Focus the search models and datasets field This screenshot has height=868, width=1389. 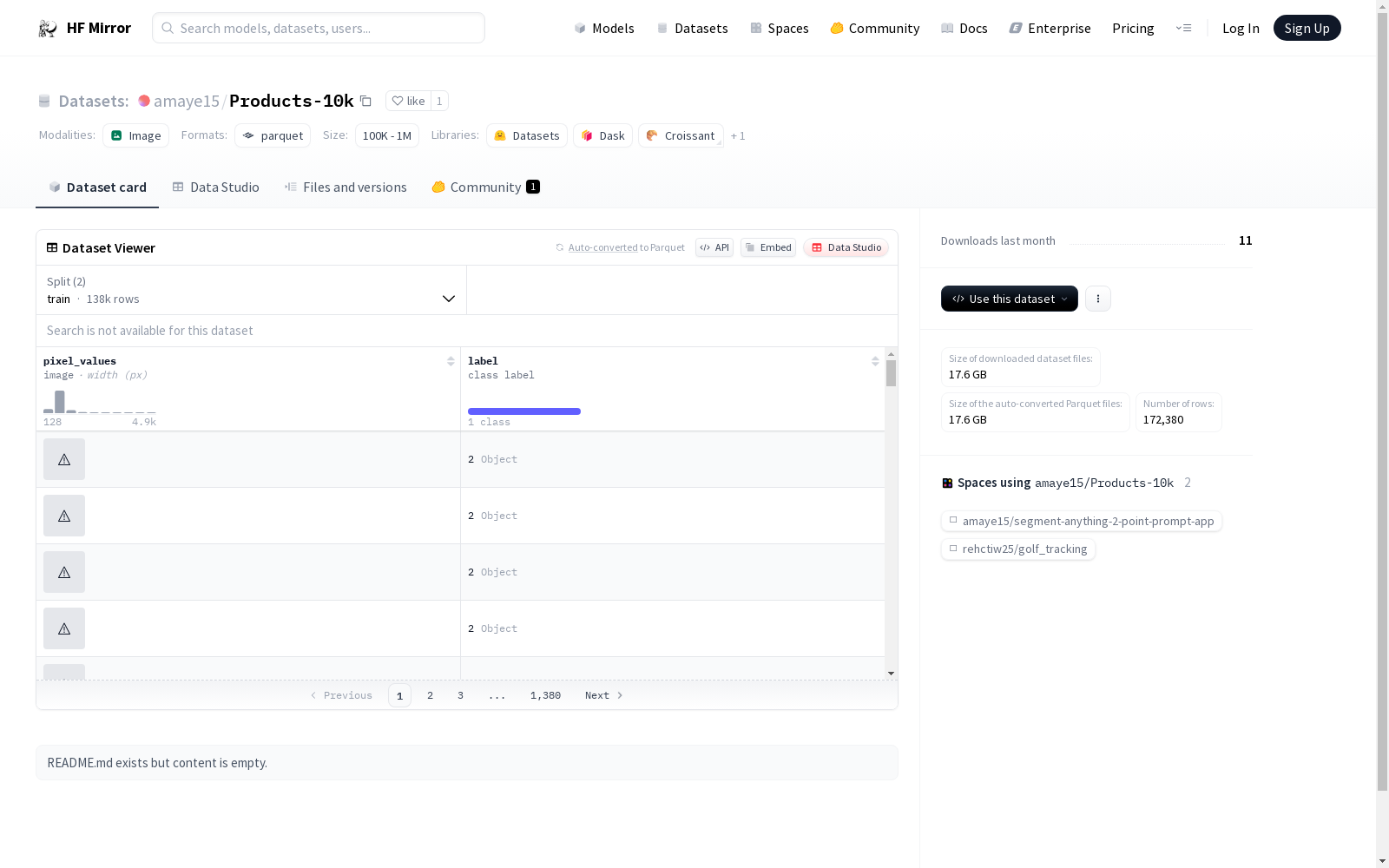tap(319, 29)
